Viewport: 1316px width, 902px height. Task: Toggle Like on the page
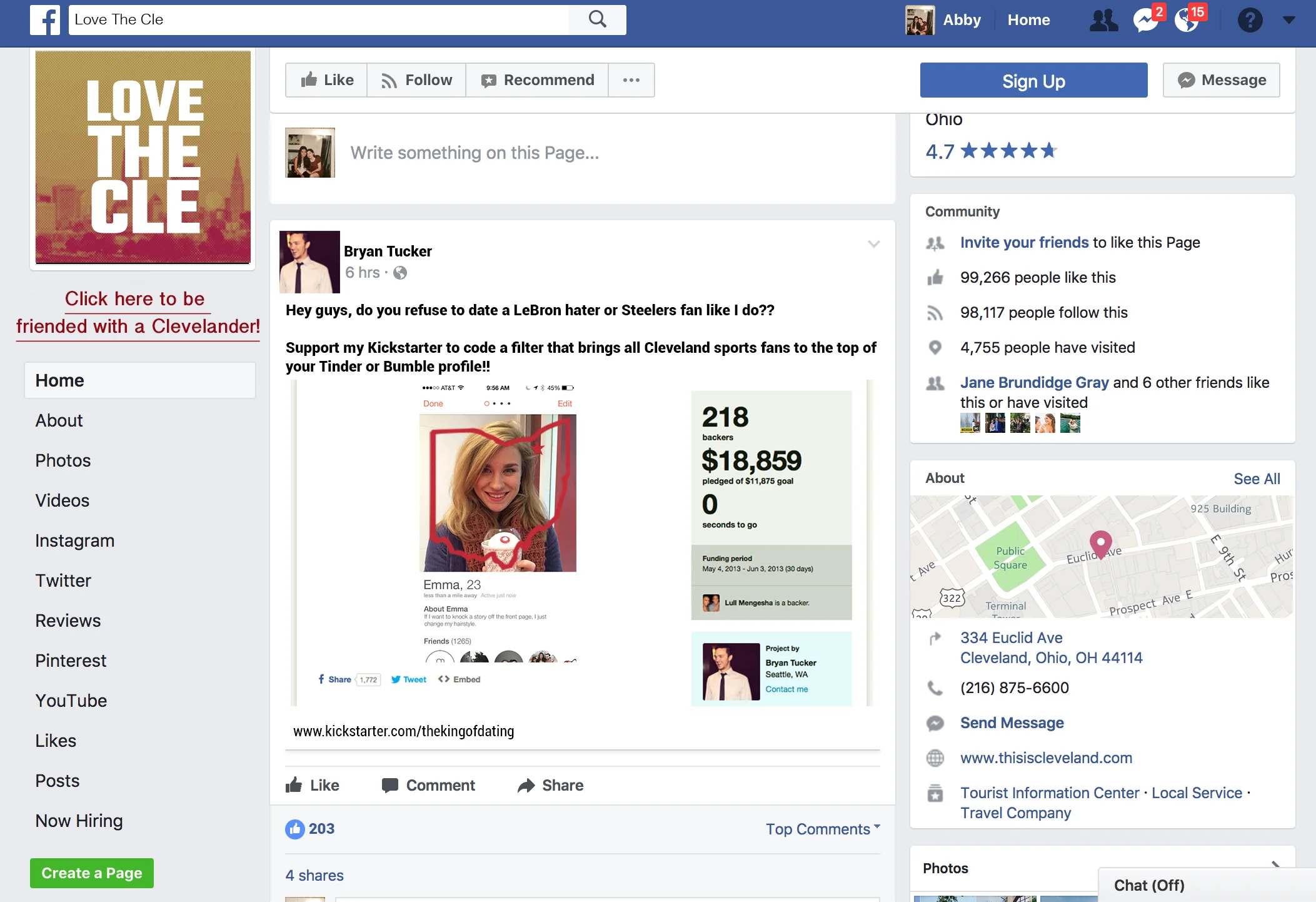click(327, 80)
